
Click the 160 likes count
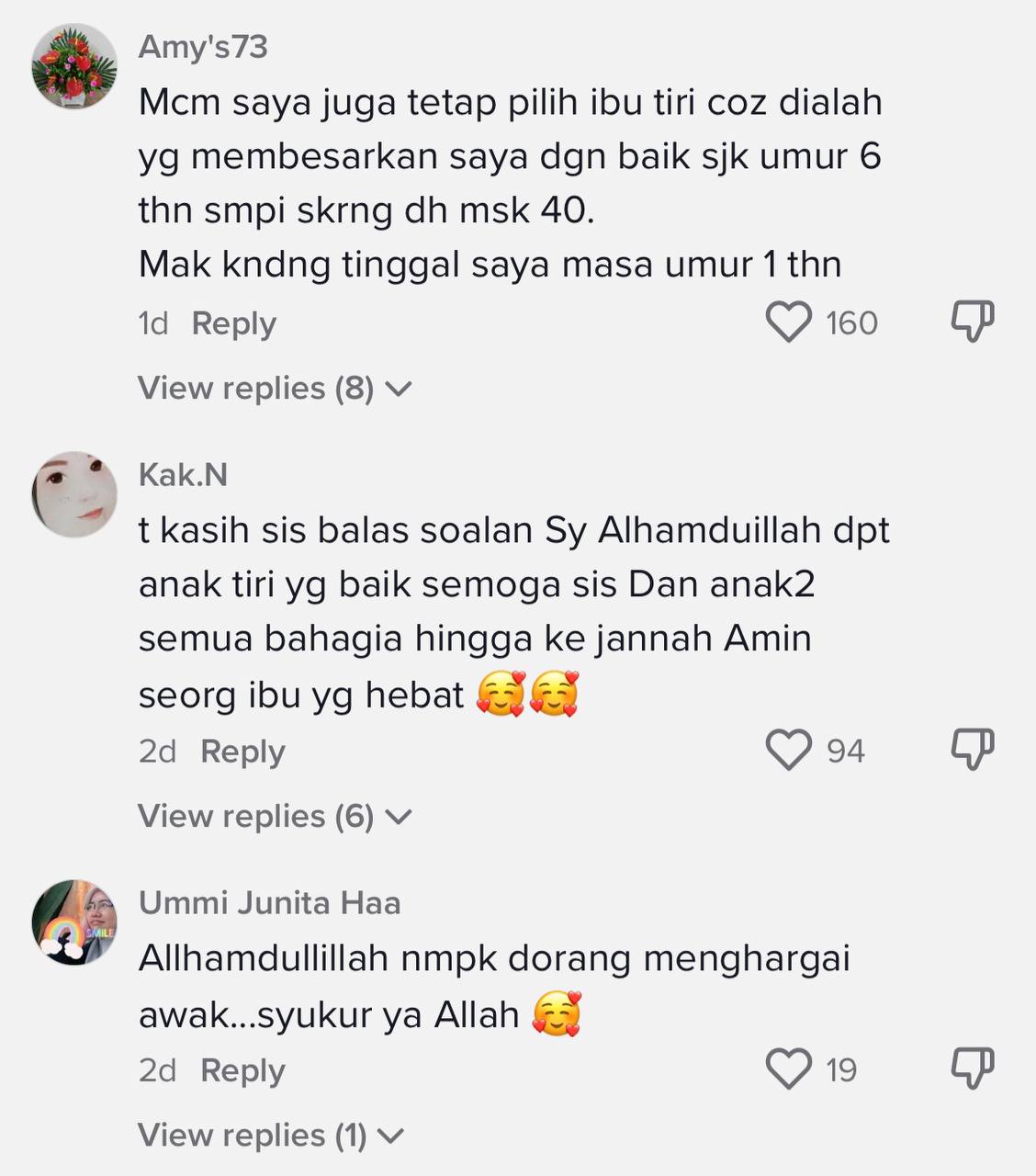[x=851, y=323]
